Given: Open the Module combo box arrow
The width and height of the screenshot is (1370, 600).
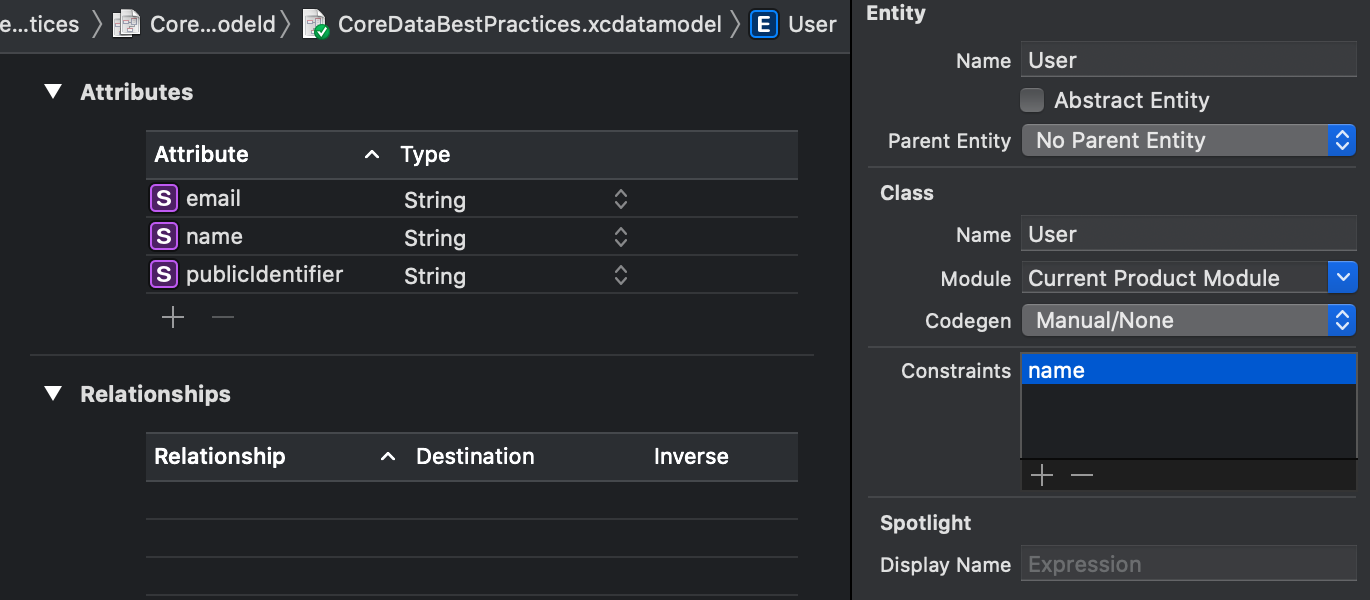Looking at the screenshot, I should pyautogui.click(x=1341, y=278).
